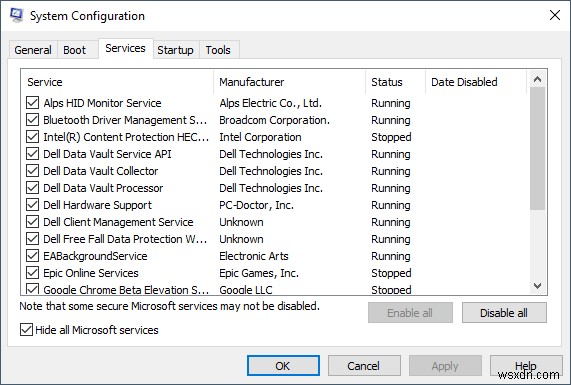Toggle Intel(R) Content Protection HECI checkbox
The image size is (571, 385).
tap(32, 137)
